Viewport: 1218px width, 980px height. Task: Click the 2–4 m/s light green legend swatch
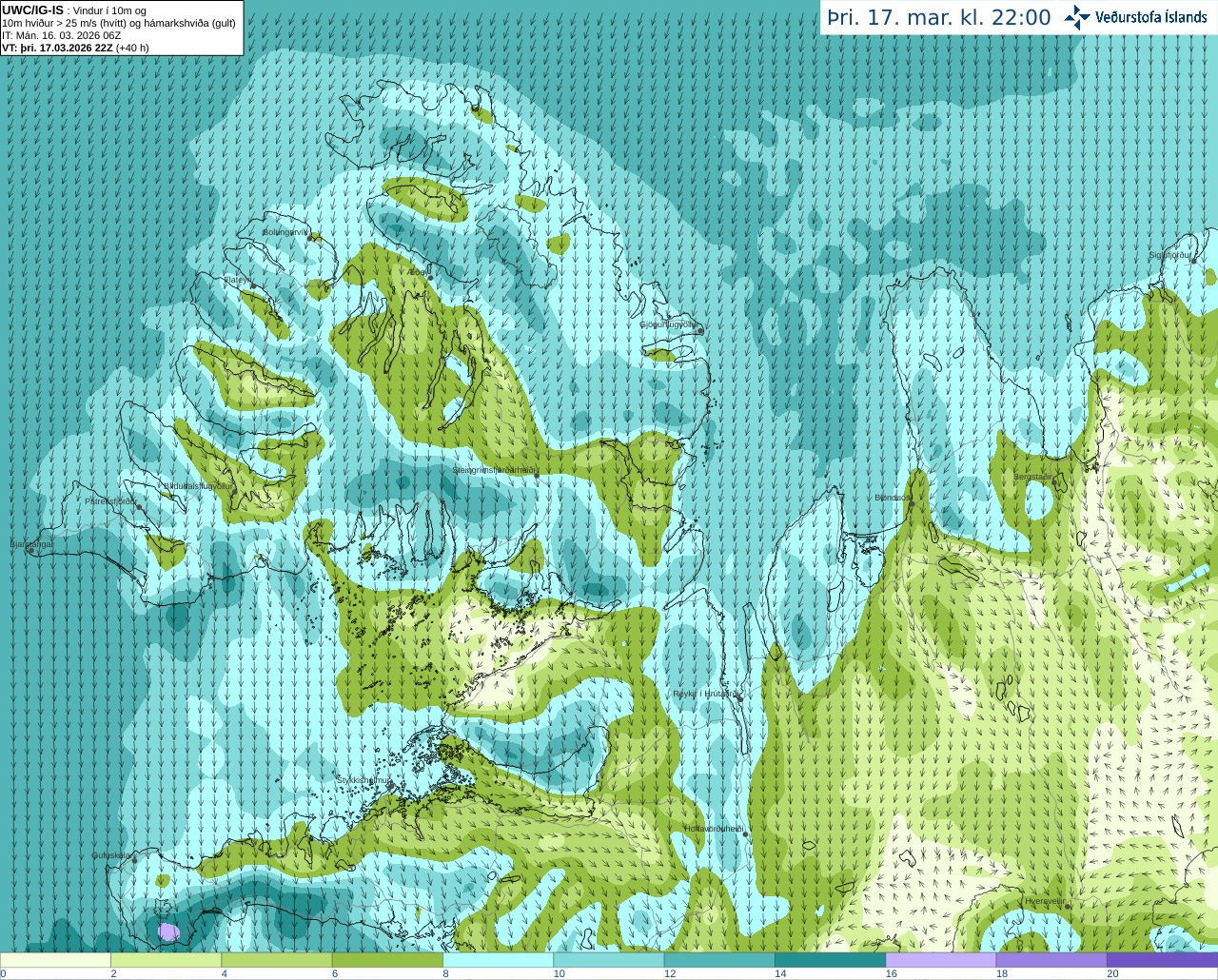(x=166, y=960)
